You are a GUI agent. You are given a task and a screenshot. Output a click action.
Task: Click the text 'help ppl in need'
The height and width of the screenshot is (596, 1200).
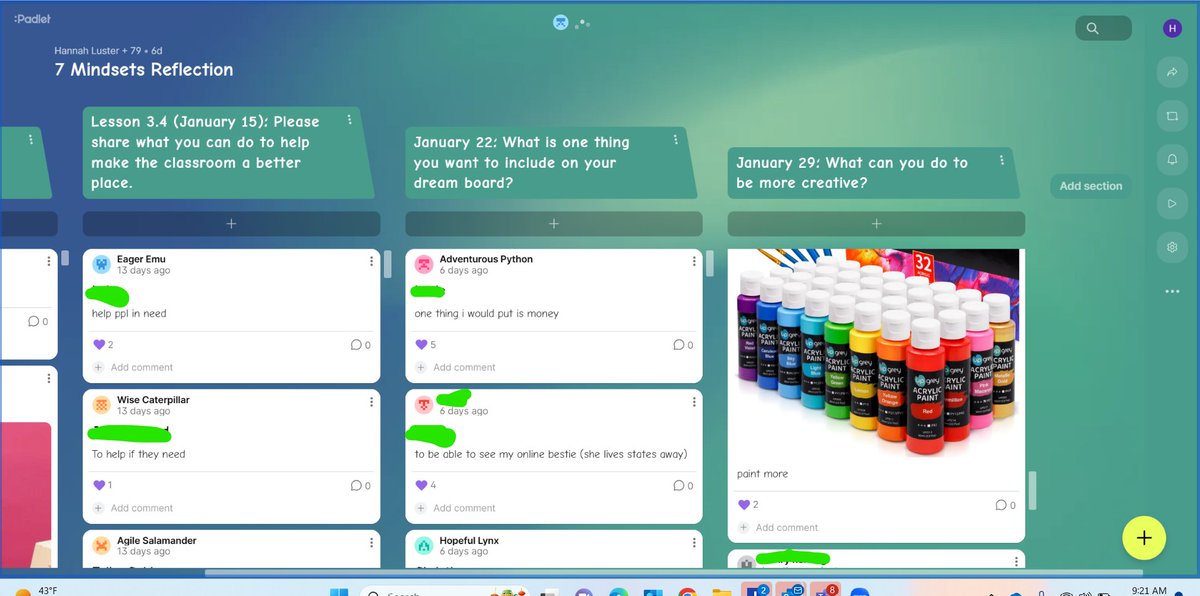(129, 313)
